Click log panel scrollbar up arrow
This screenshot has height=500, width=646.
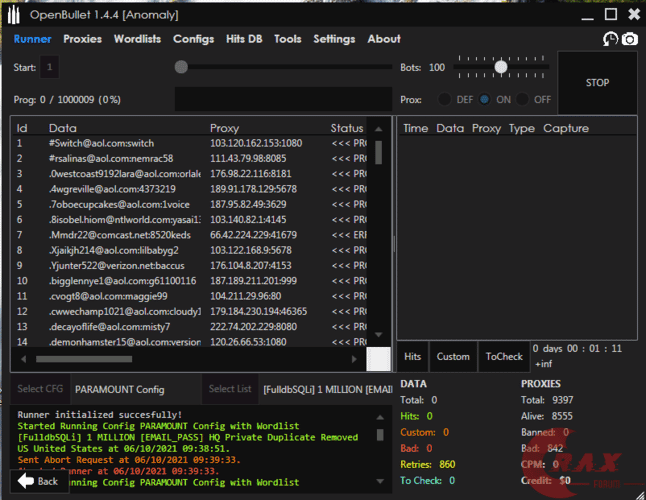point(380,417)
